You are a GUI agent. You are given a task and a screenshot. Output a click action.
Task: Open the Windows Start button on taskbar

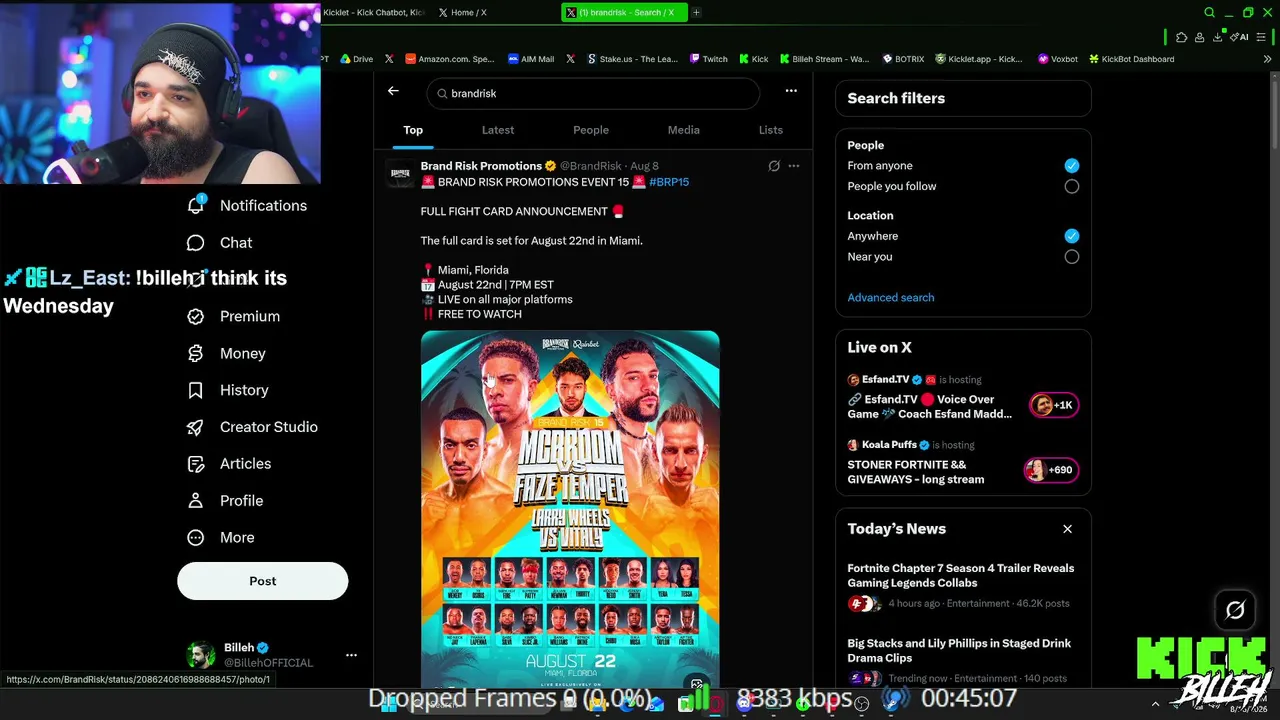[x=390, y=704]
